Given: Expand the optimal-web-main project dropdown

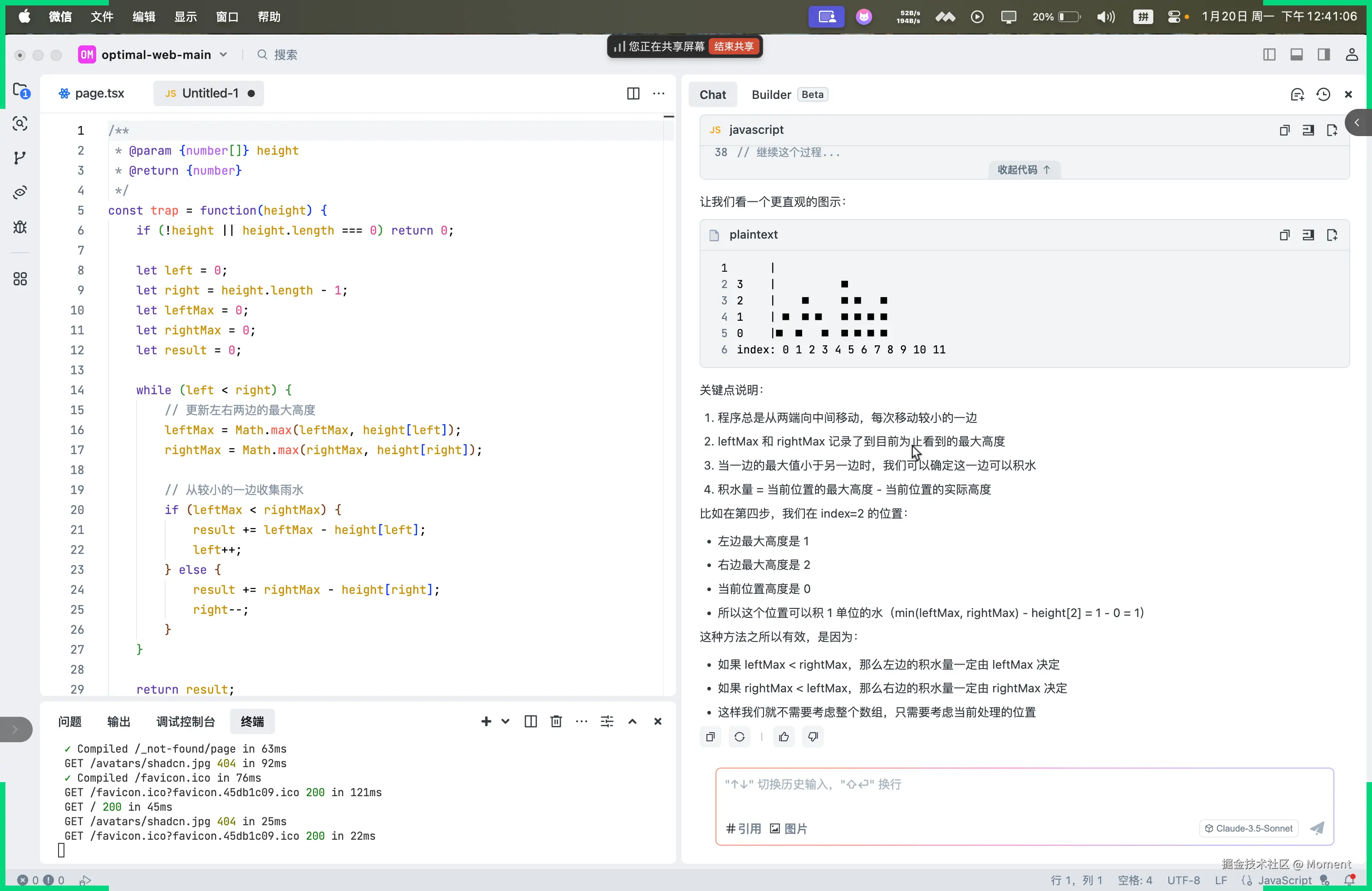Looking at the screenshot, I should pyautogui.click(x=223, y=55).
